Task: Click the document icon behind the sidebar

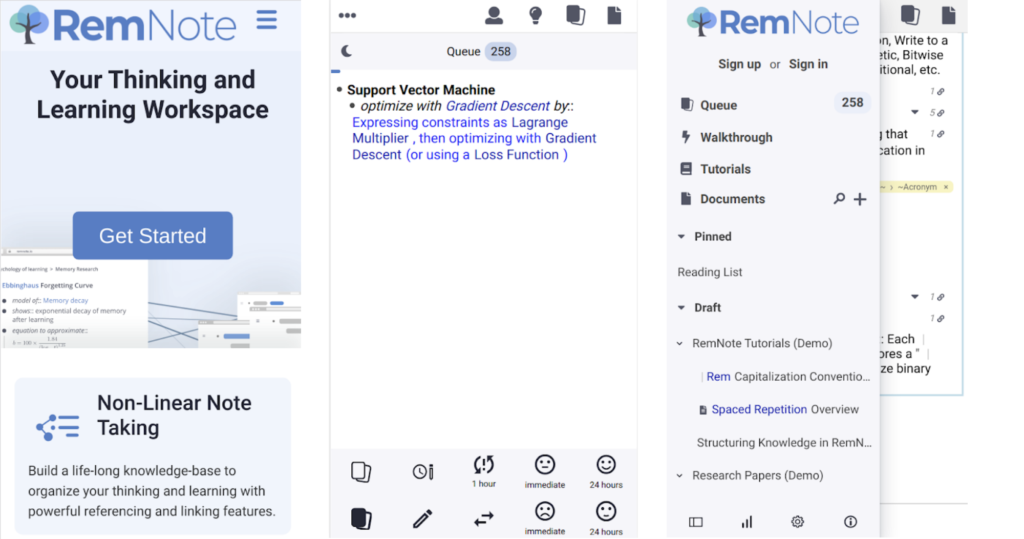Action: pos(948,14)
